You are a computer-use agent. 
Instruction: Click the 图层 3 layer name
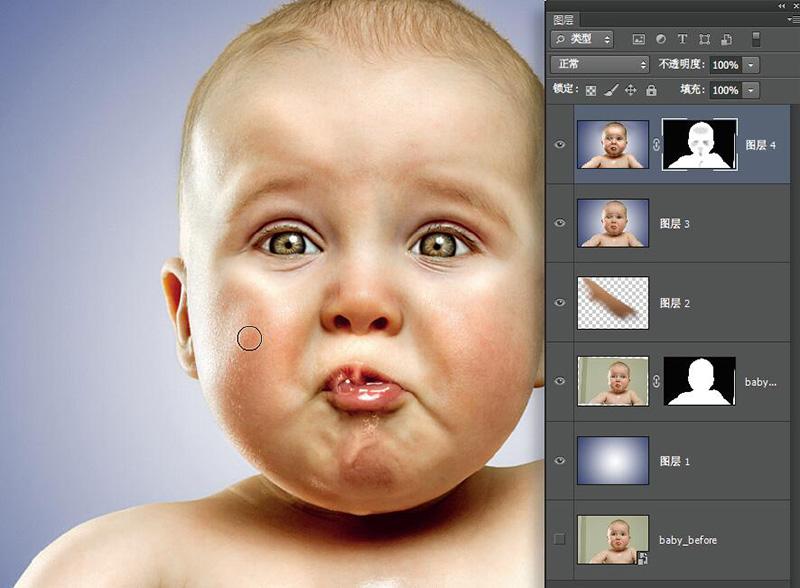[674, 224]
